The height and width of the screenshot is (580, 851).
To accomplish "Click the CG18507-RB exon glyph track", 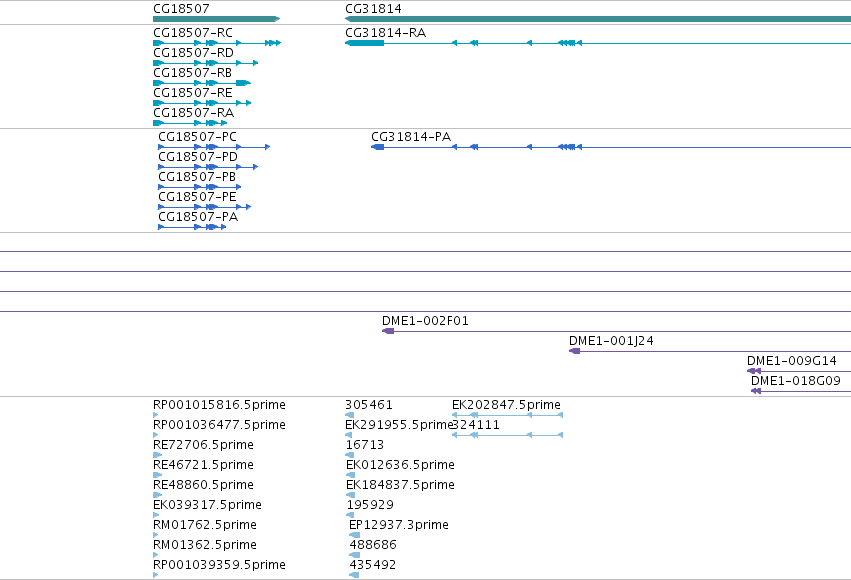I will point(202,83).
